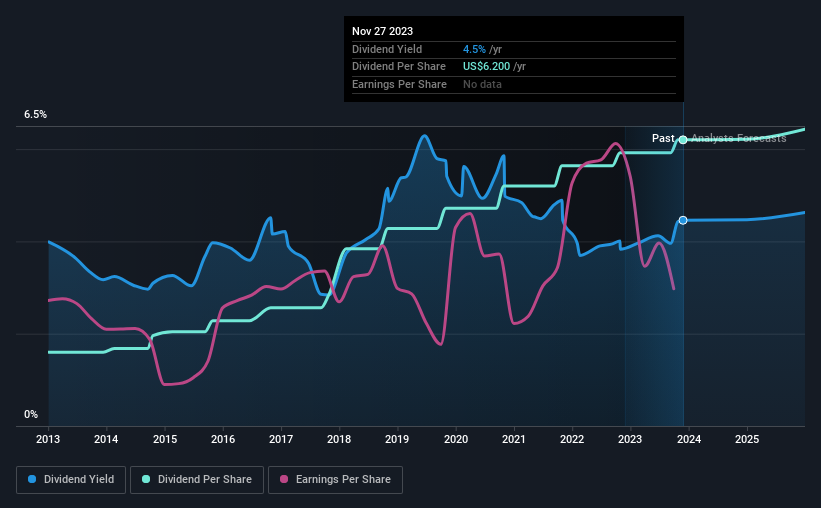Click the 2025 x-axis label

747,439
